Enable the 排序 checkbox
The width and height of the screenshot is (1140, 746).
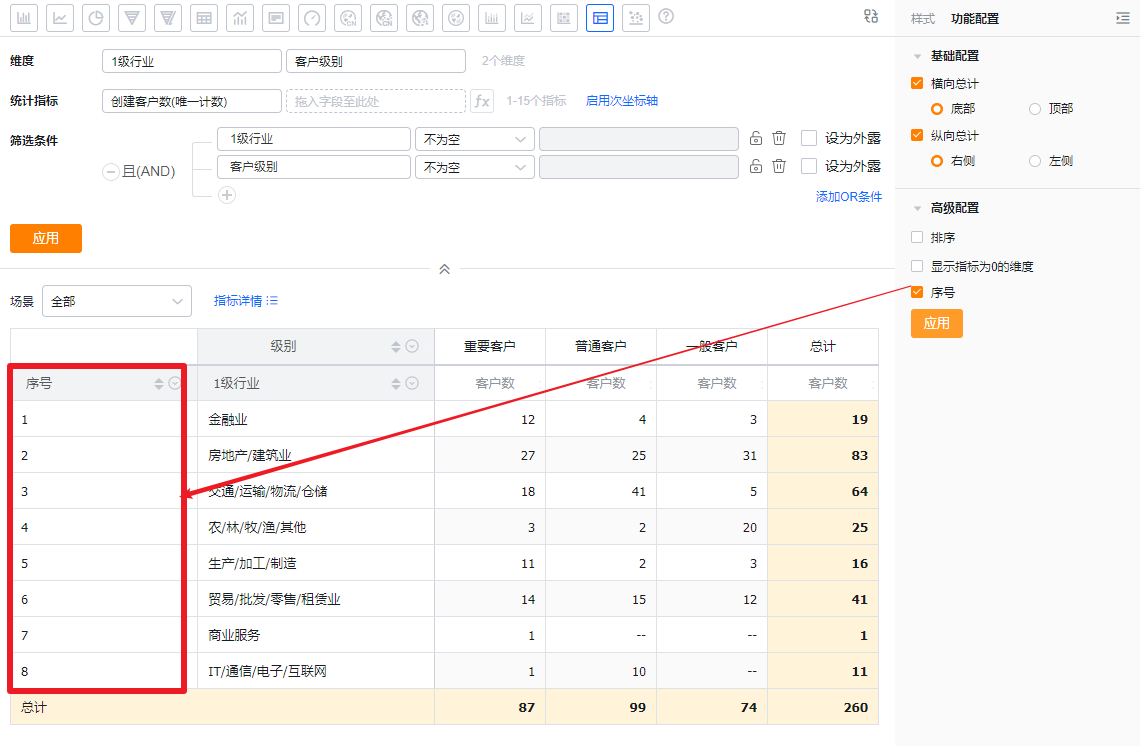click(x=917, y=238)
